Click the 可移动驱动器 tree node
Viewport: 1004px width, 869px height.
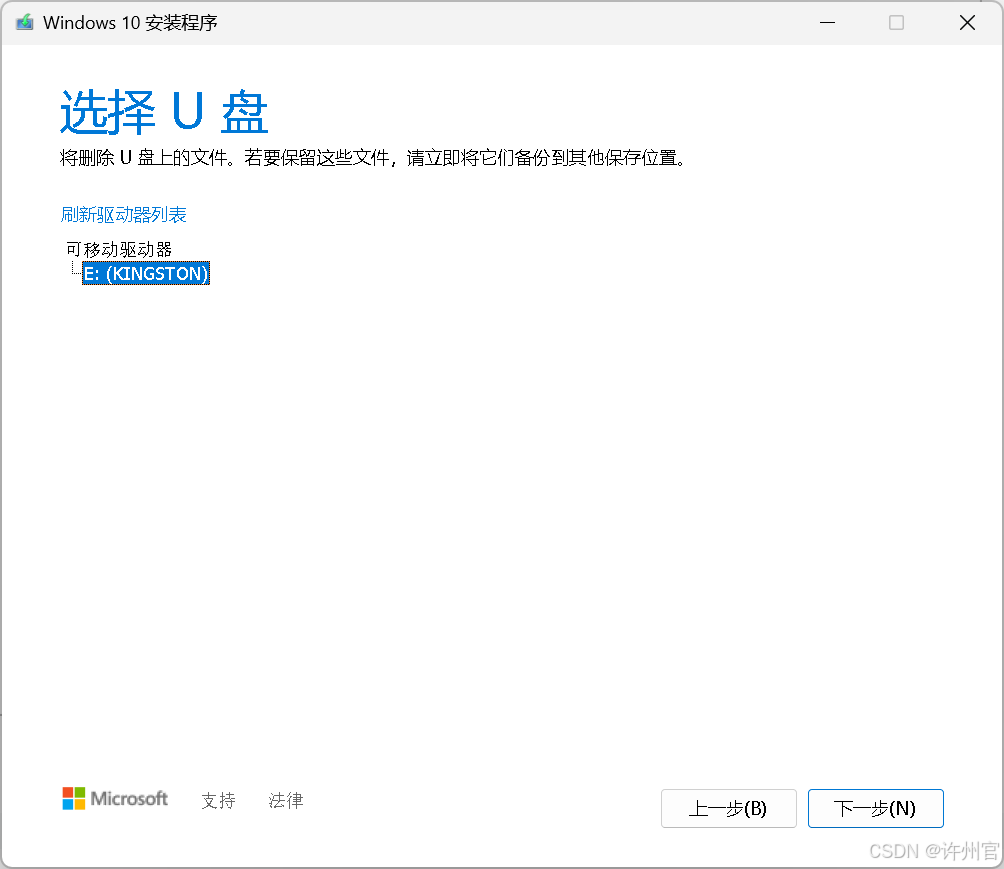(x=119, y=249)
